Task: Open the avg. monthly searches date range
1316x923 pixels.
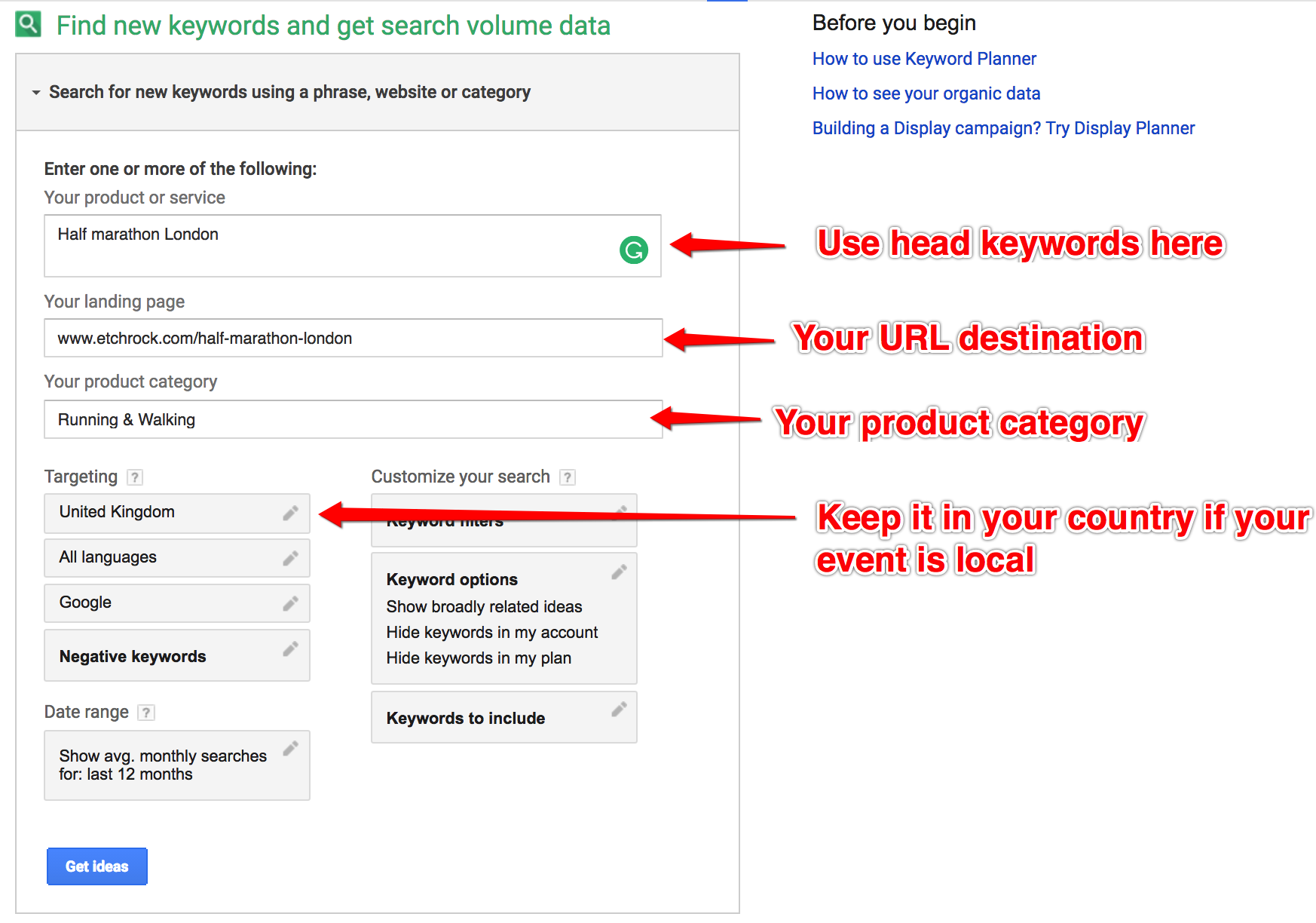Action: 177,765
